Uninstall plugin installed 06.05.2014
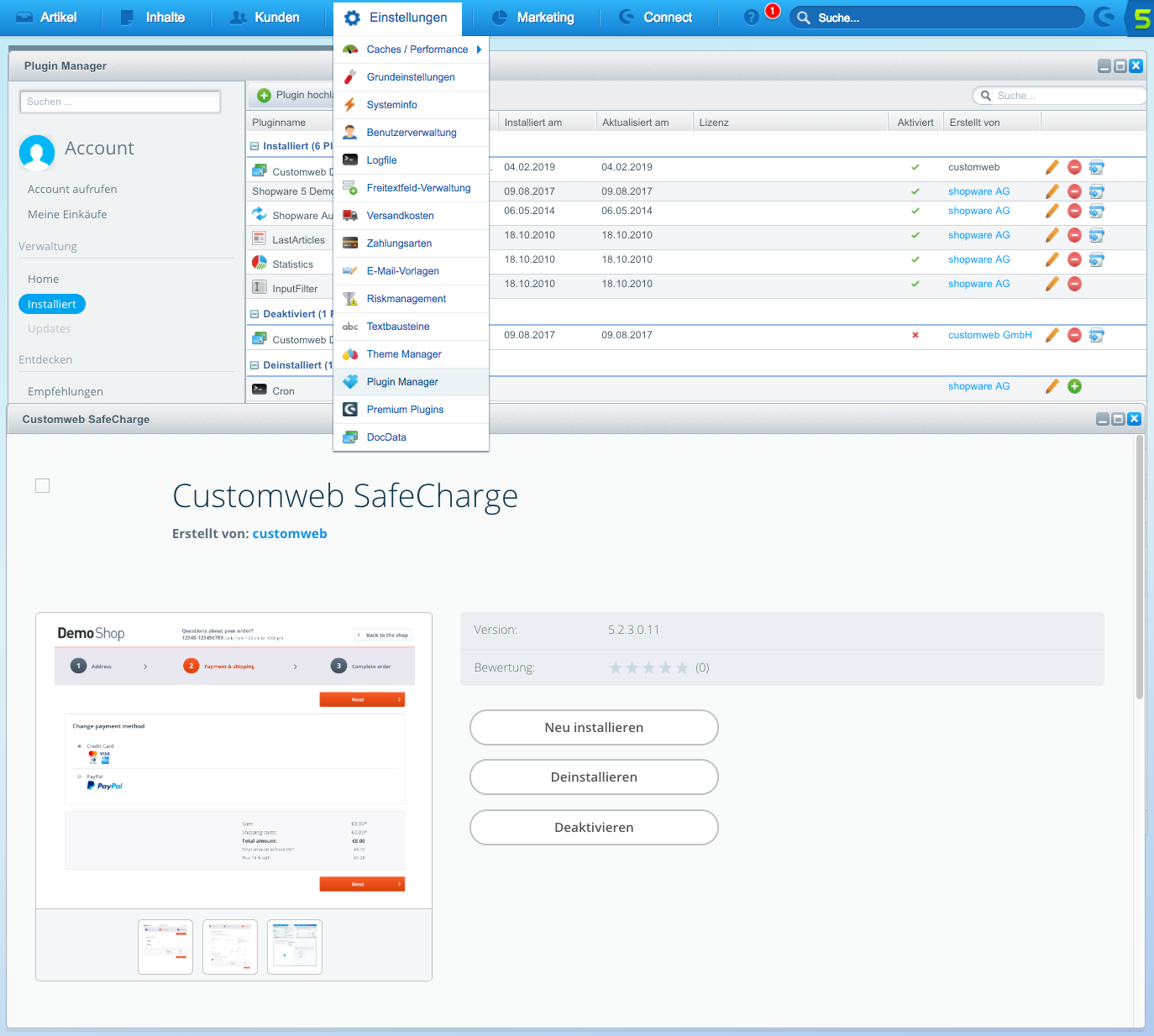Image resolution: width=1154 pixels, height=1036 pixels. pyautogui.click(x=1074, y=211)
